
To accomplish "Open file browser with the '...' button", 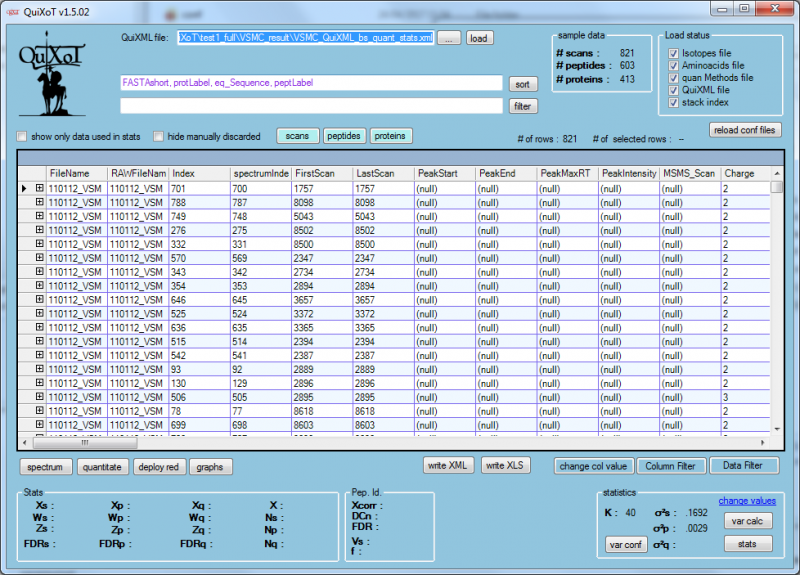I will point(449,38).
